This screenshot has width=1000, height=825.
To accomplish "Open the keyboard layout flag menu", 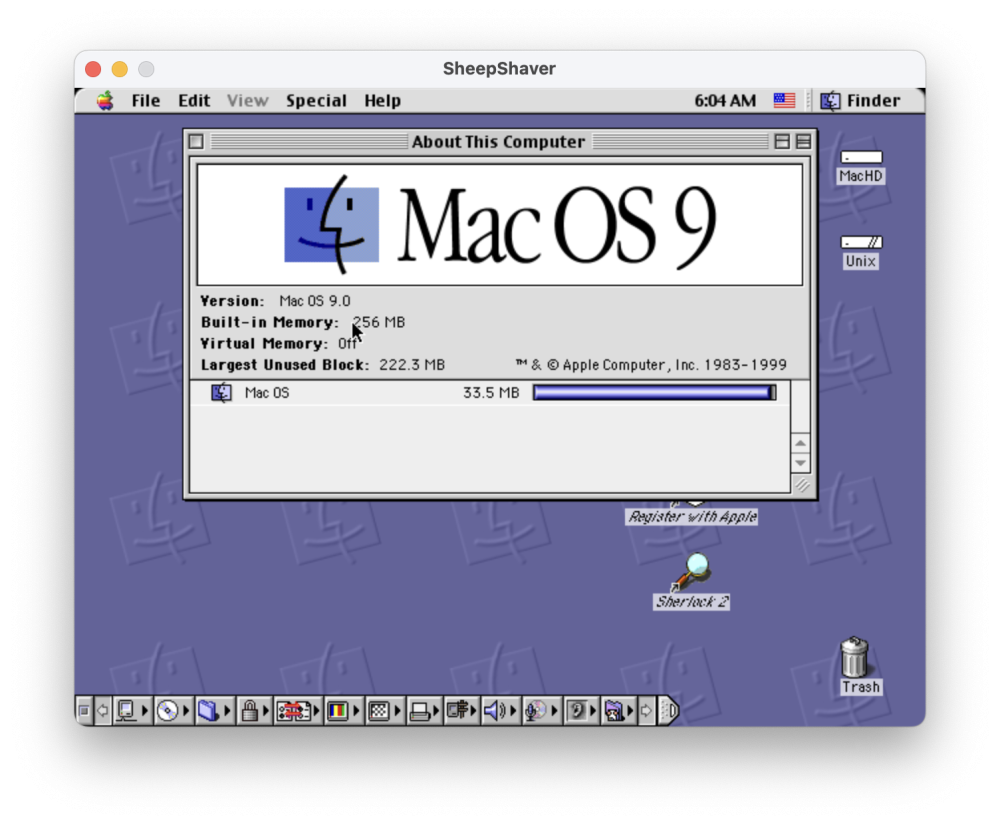I will 784,101.
